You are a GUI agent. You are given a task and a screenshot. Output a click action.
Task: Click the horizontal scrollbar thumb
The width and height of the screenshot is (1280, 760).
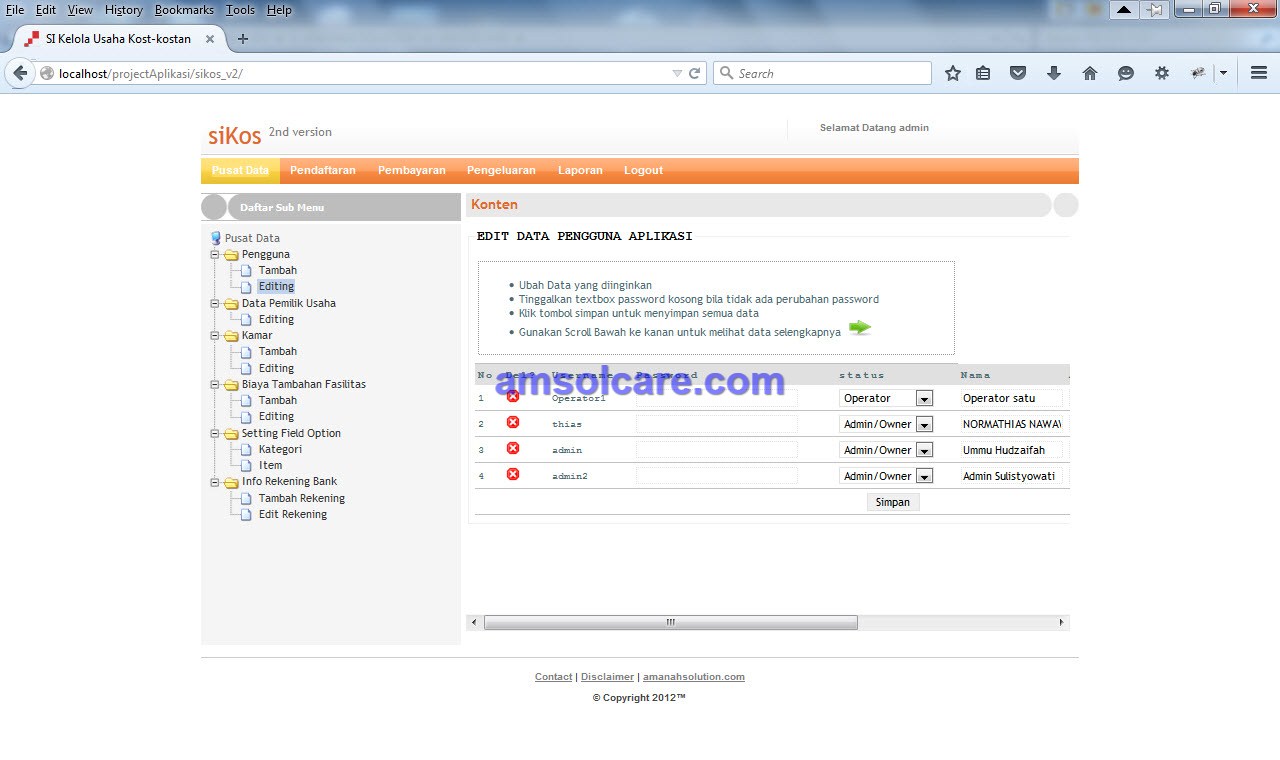pos(671,622)
